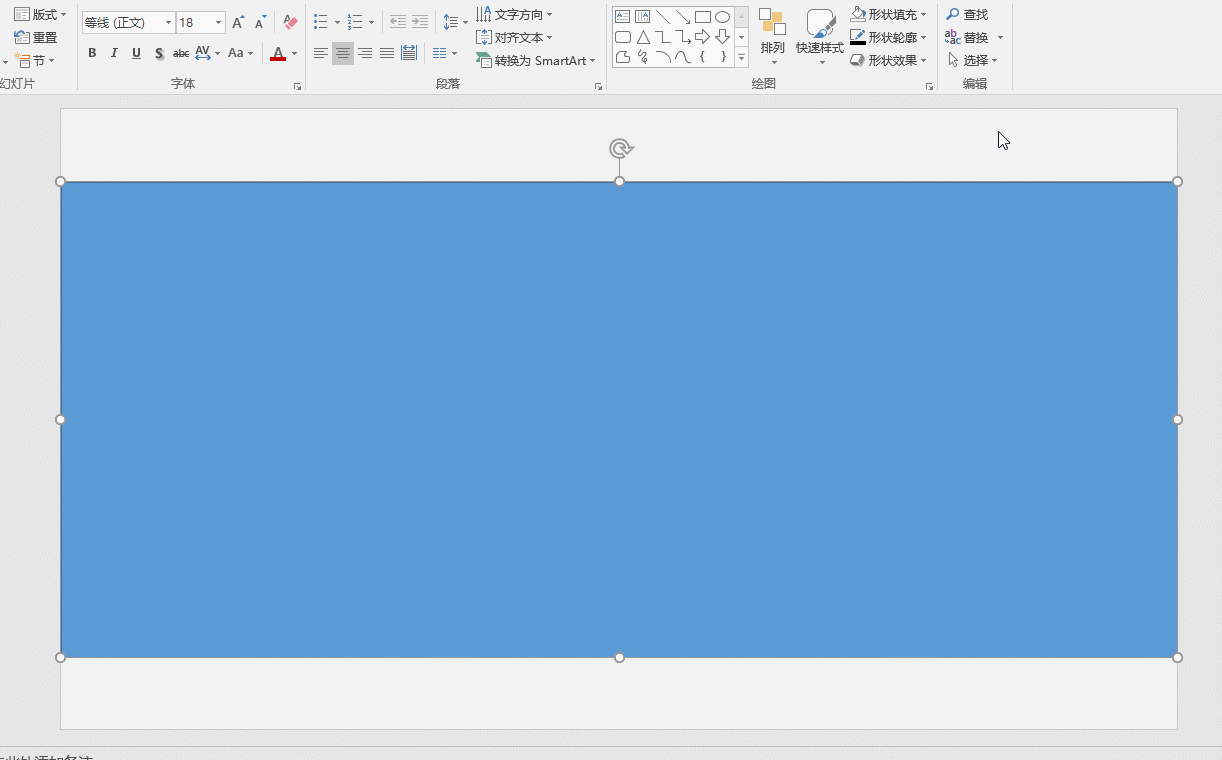Select the horizontal text box shape

(622, 17)
